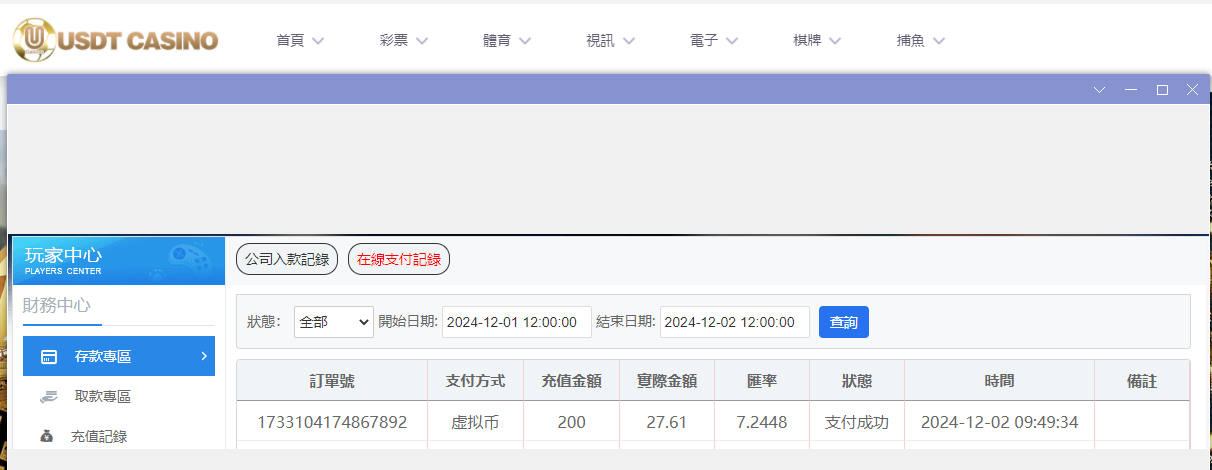Expand the 存款專區 arrow
Viewport: 1212px width, 470px height.
tap(203, 356)
